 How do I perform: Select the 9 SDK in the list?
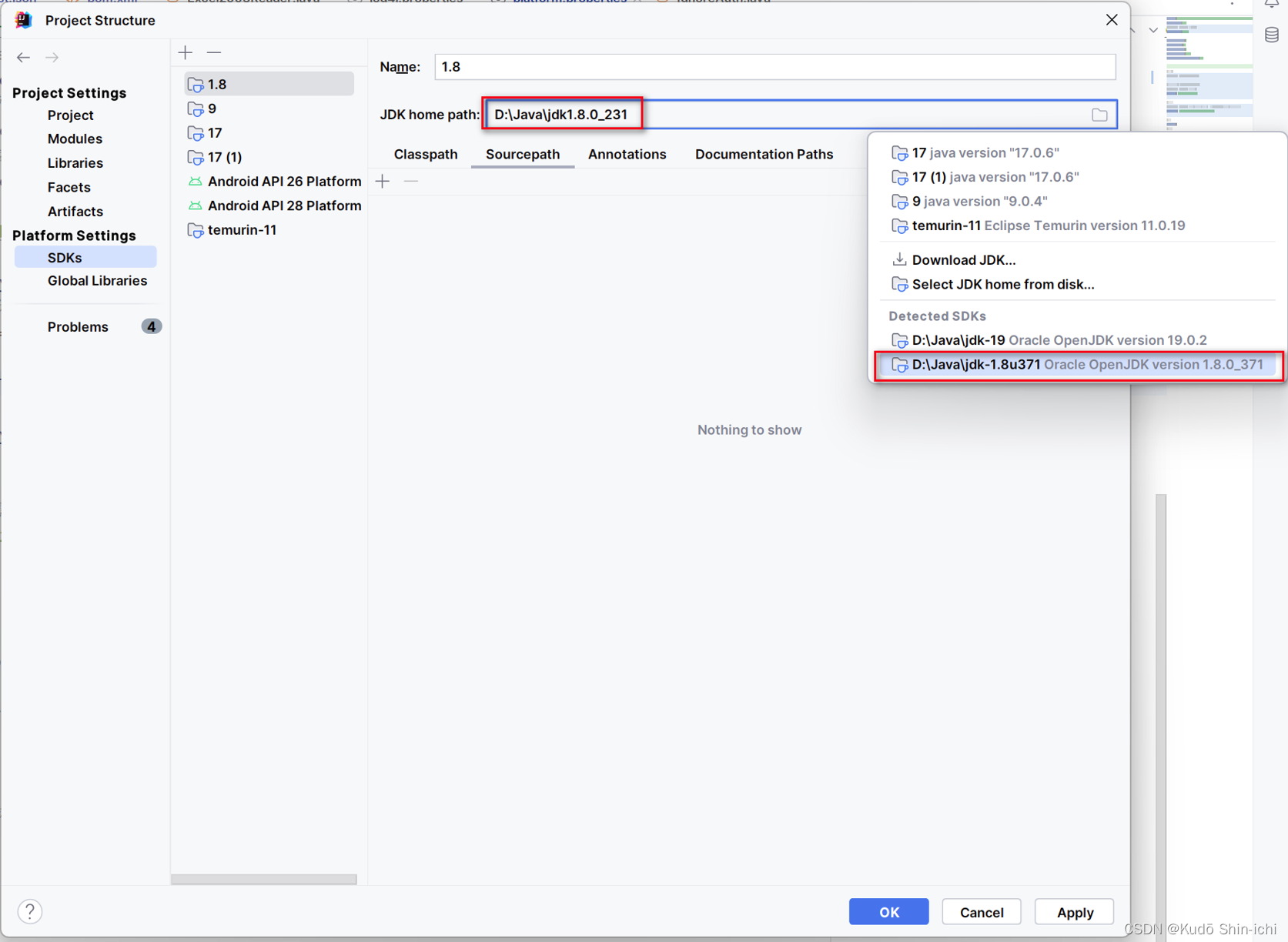tap(269, 109)
